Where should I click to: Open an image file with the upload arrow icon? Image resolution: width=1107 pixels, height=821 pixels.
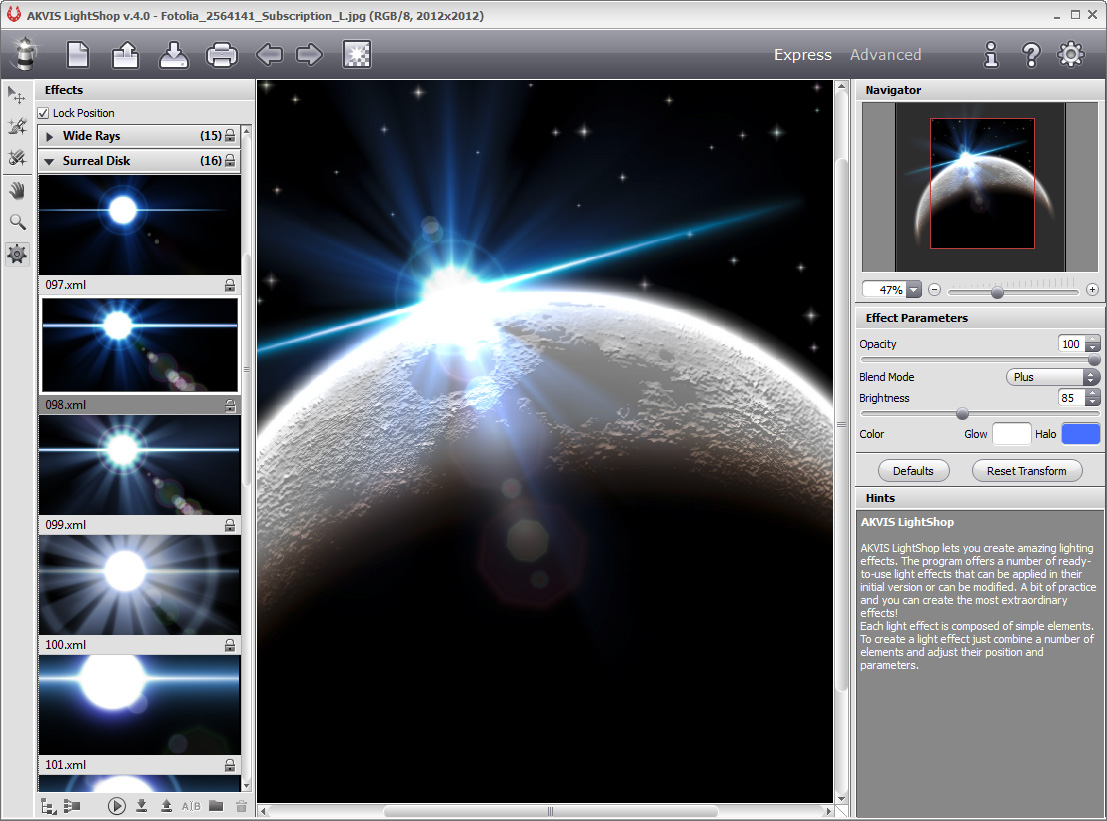click(x=126, y=54)
